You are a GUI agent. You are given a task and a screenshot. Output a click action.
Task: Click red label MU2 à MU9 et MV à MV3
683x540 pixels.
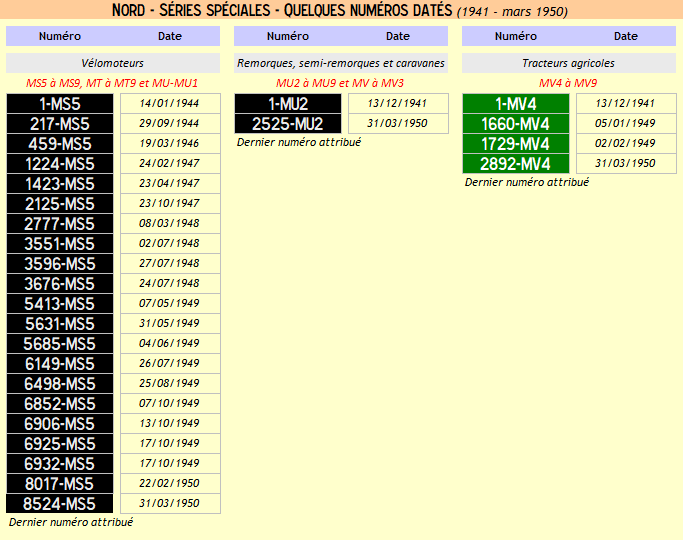click(340, 83)
